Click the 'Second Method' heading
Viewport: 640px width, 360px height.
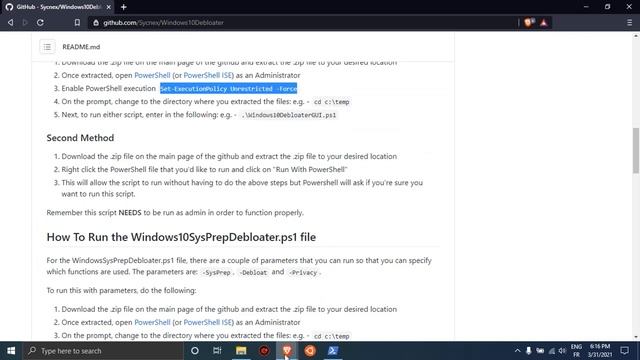point(80,138)
